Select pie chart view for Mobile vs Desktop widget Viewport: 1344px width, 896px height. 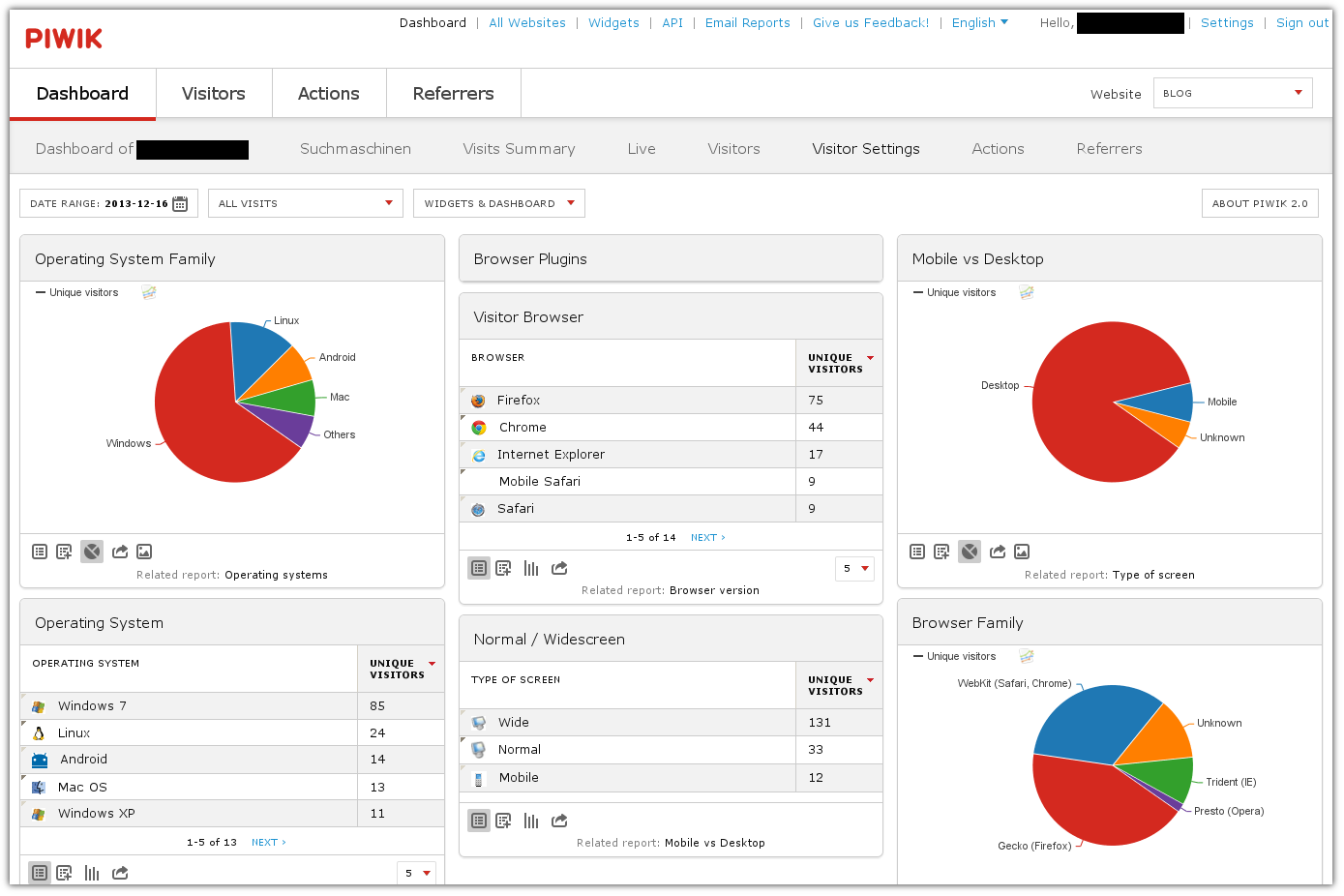pyautogui.click(x=969, y=552)
